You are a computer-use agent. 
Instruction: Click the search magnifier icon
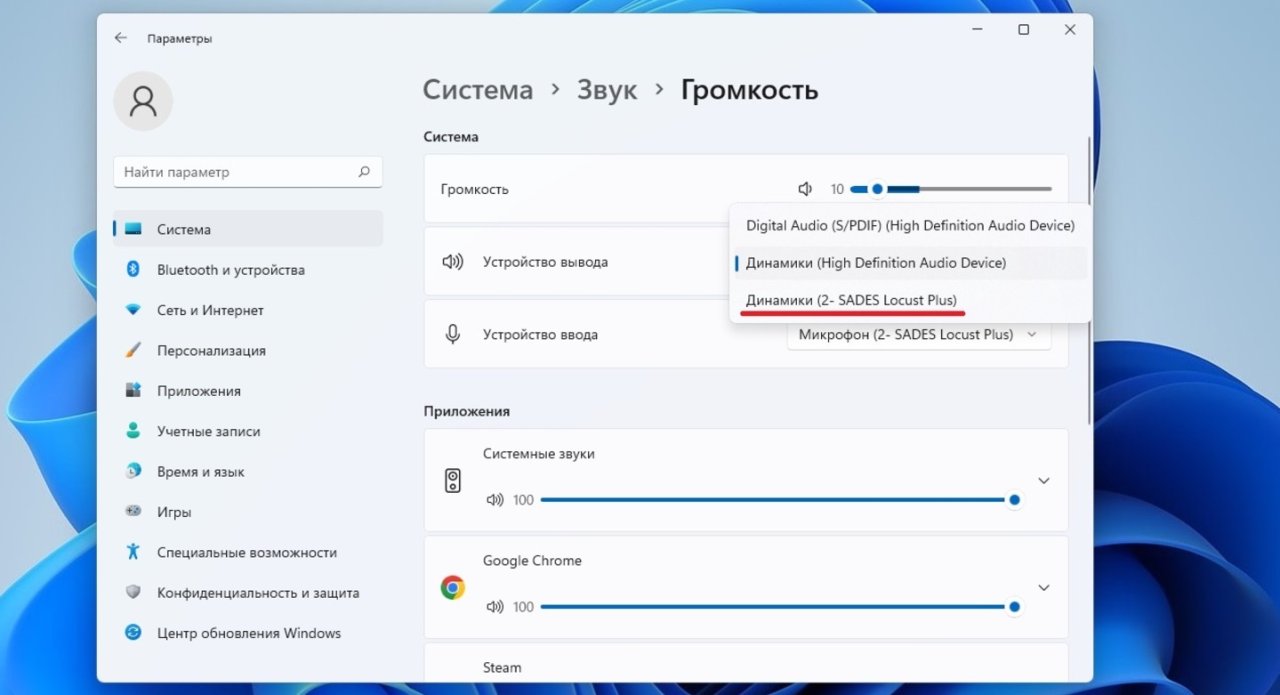[364, 172]
